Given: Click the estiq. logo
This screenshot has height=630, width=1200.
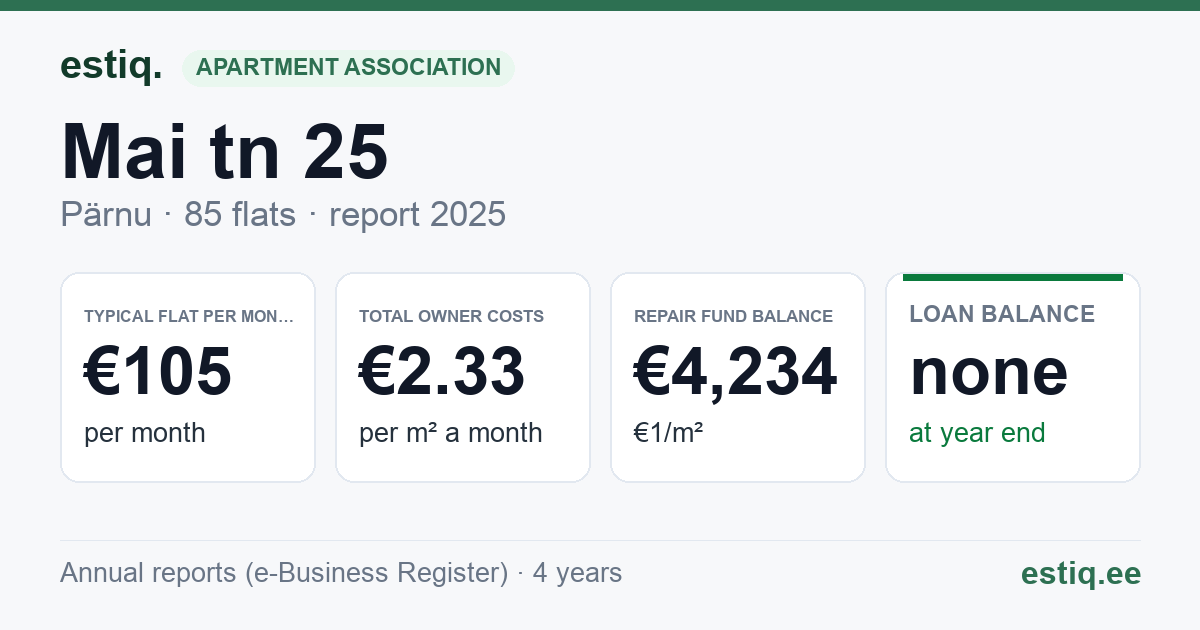Looking at the screenshot, I should (x=111, y=66).
